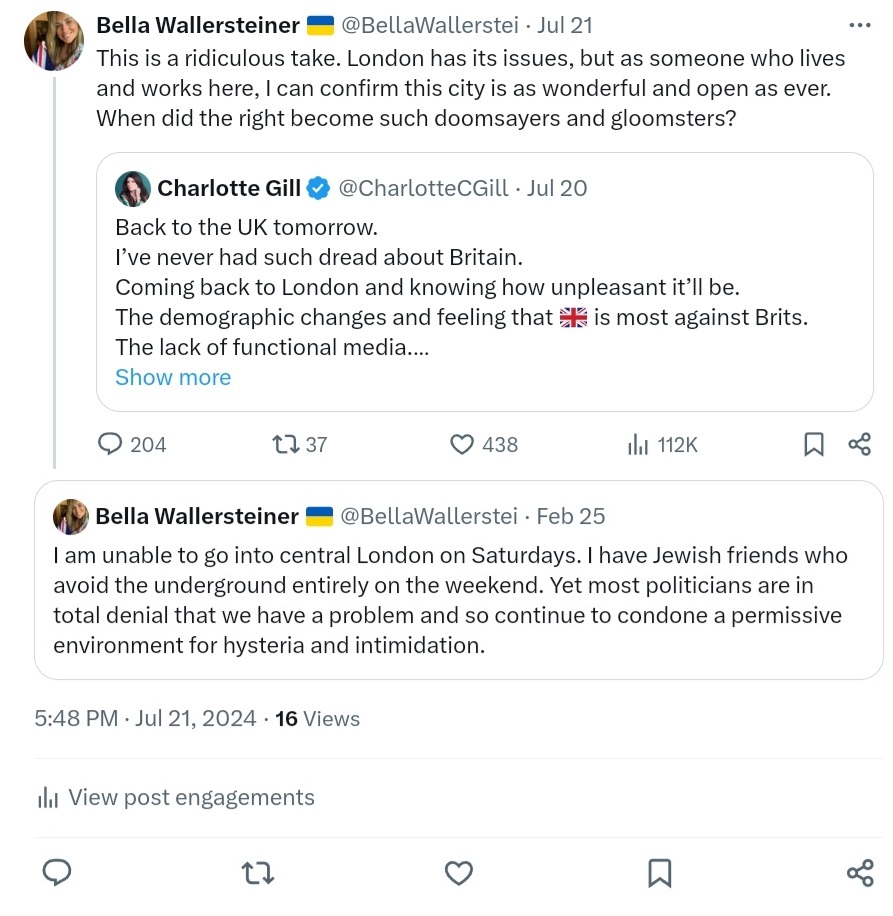Open Charlotte Gill's profile name
This screenshot has height=916, width=893.
[x=229, y=188]
